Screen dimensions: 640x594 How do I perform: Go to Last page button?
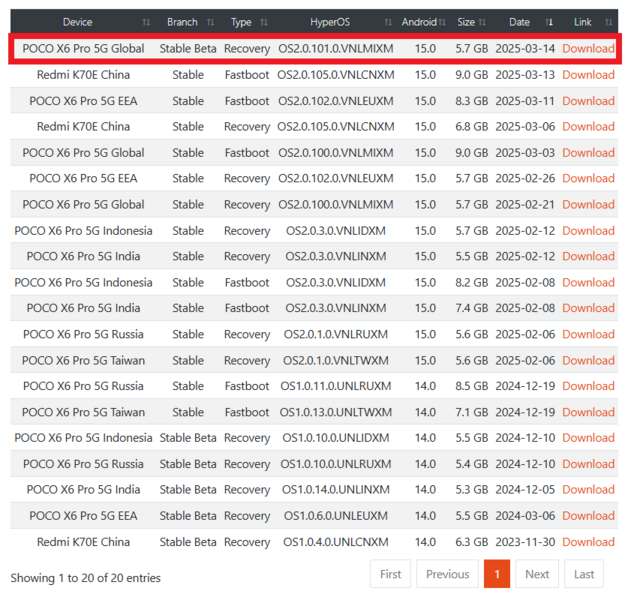click(584, 574)
